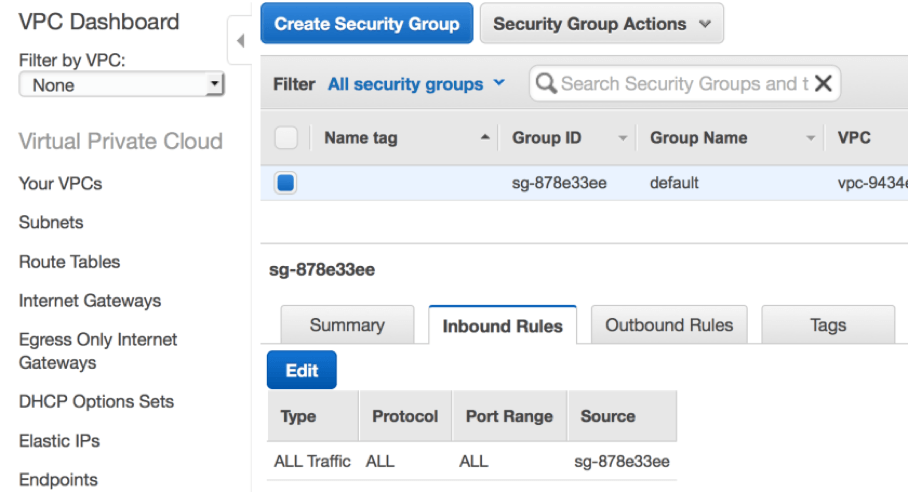Uncheck the sg-878e33ee row checkbox

point(285,183)
